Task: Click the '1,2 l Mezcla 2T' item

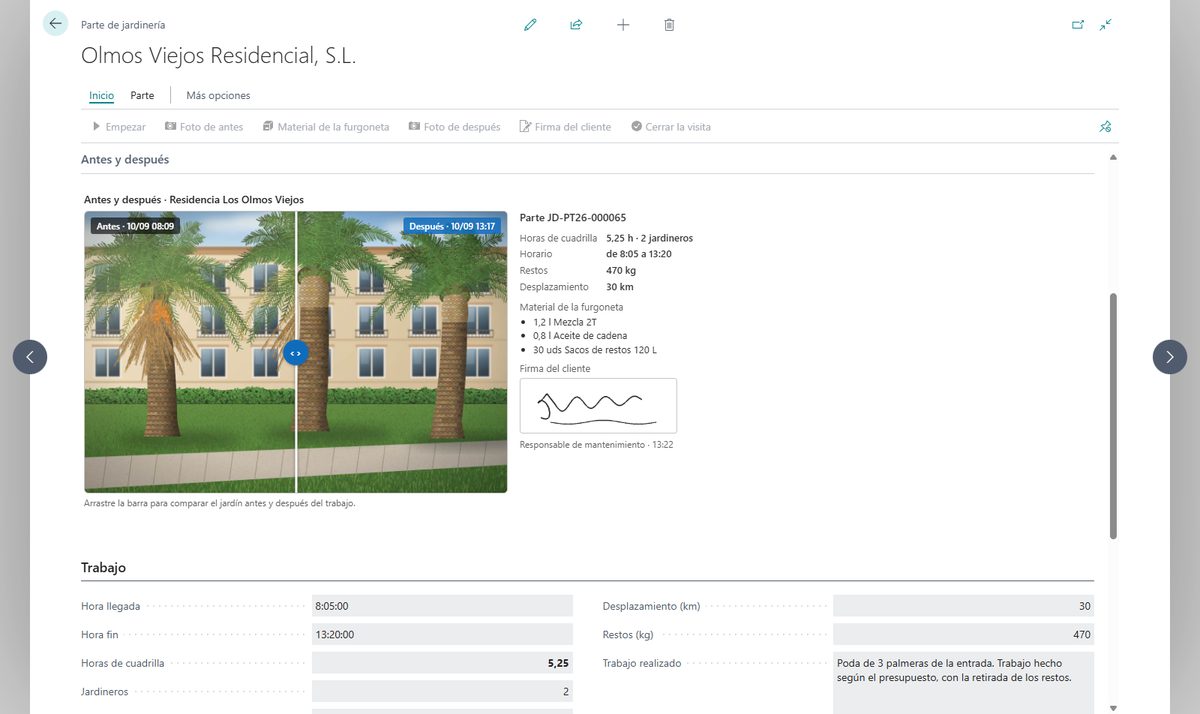Action: tap(564, 322)
